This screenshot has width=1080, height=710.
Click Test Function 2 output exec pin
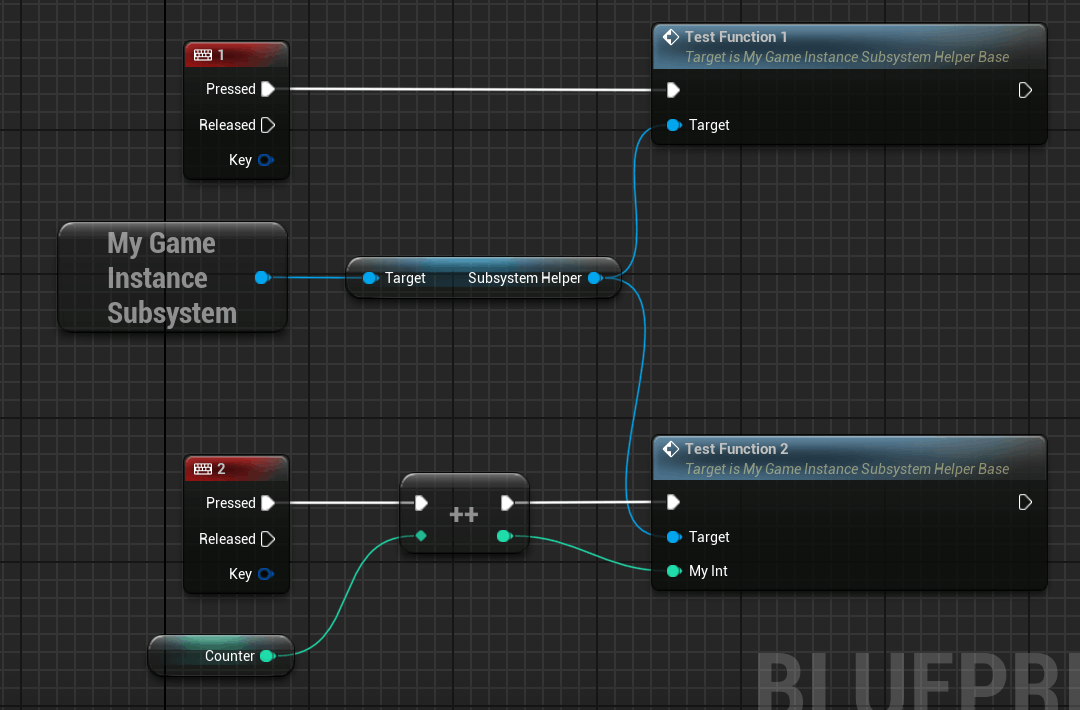(x=1025, y=502)
